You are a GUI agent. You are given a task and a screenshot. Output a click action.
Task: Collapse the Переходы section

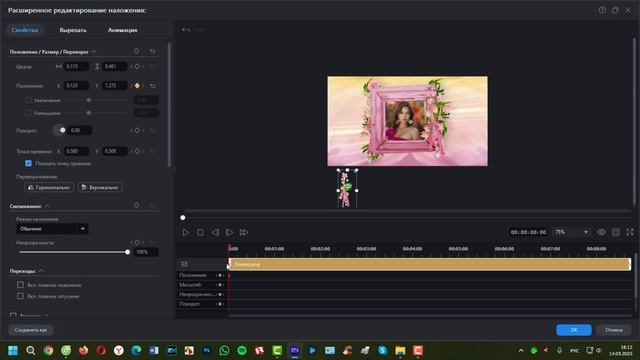pyautogui.click(x=41, y=271)
